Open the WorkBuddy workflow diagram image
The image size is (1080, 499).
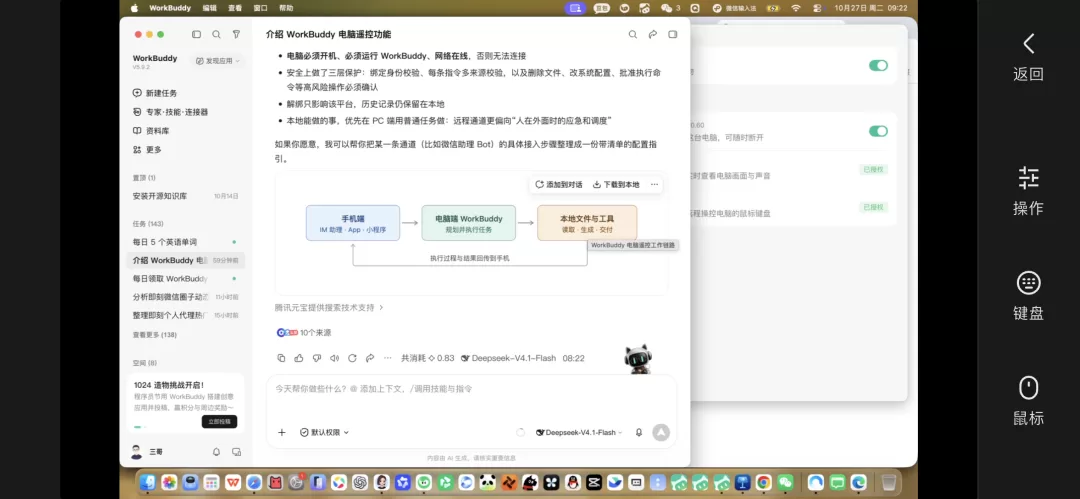coord(471,233)
